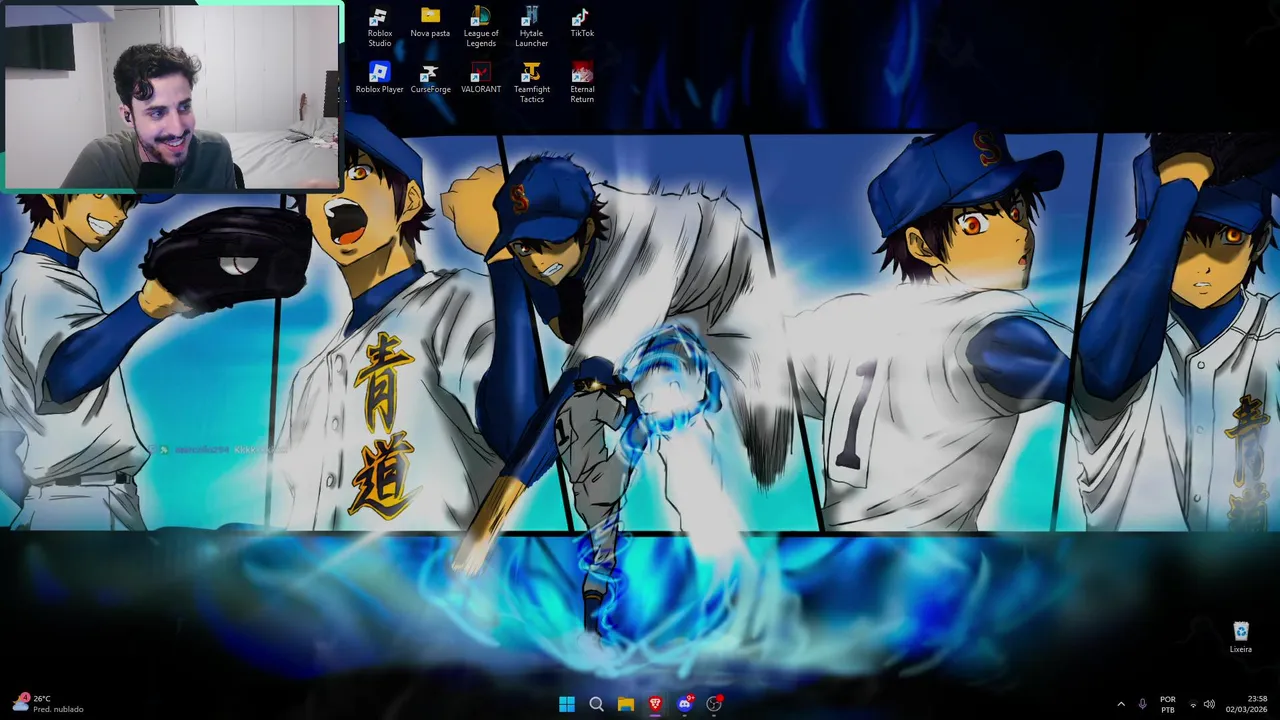The height and width of the screenshot is (720, 1280).
Task: Launch VALORANT from the desktop
Action: coord(481,78)
